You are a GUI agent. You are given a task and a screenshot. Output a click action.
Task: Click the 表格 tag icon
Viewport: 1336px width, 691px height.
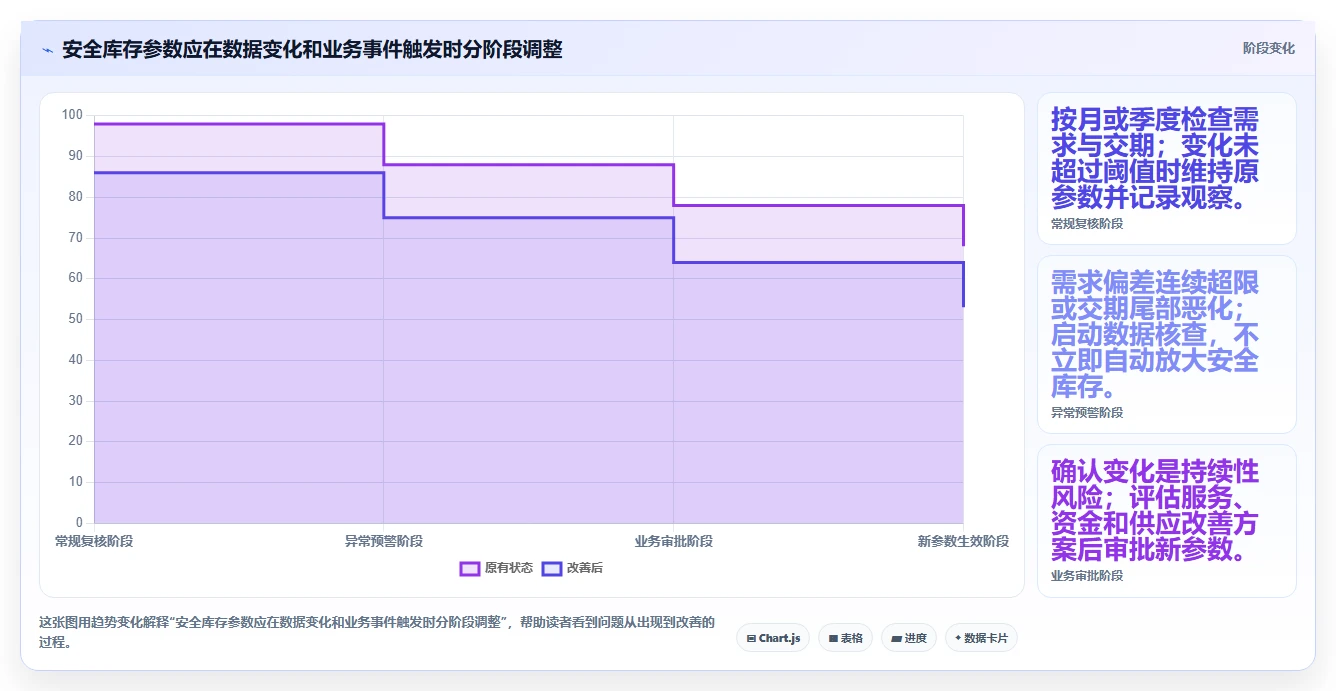coord(833,638)
